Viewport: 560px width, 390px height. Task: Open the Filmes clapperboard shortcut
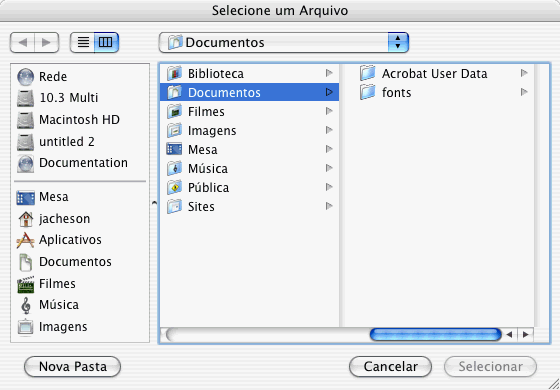[x=25, y=284]
